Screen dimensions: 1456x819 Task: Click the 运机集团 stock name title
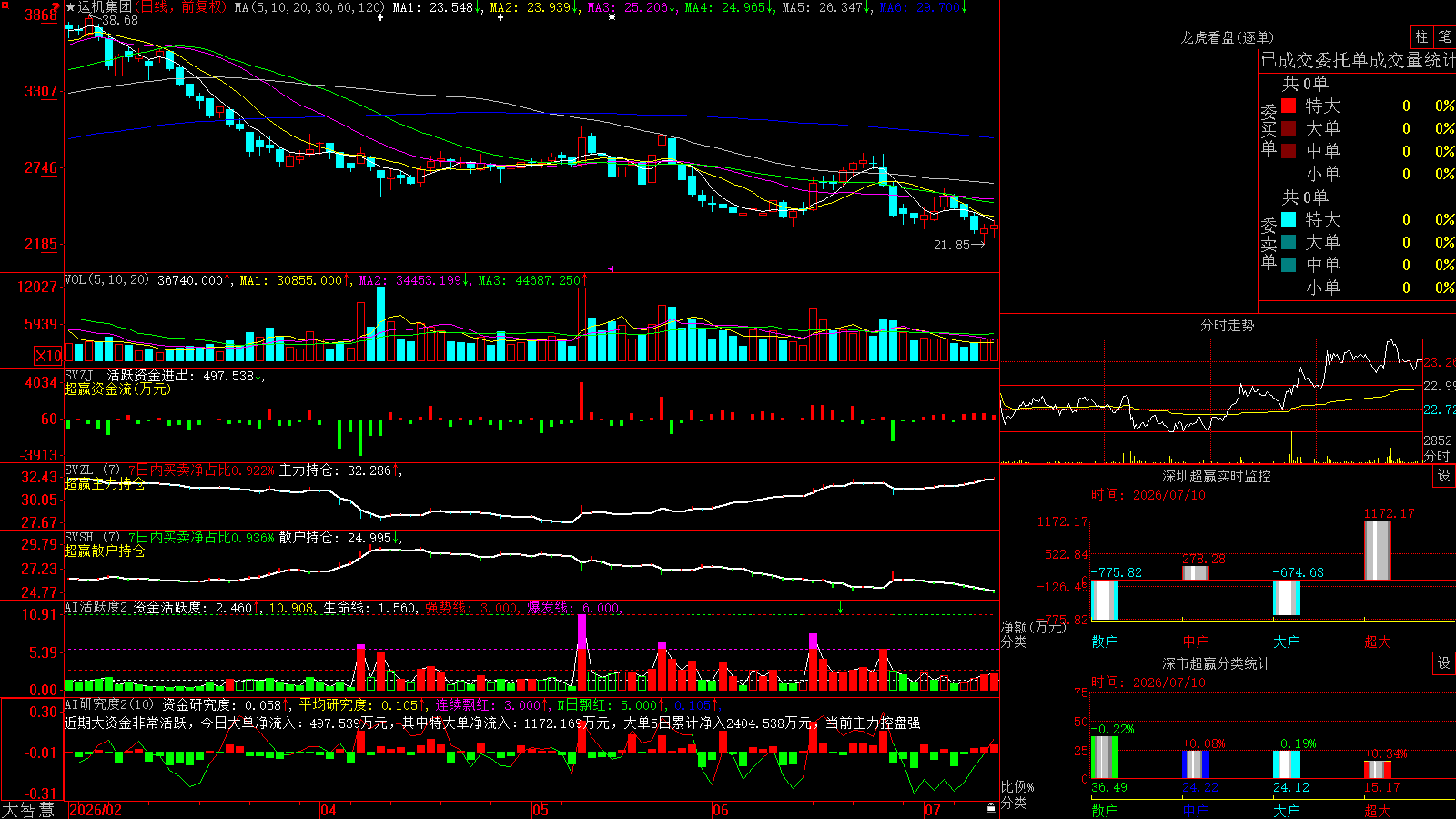point(105,7)
